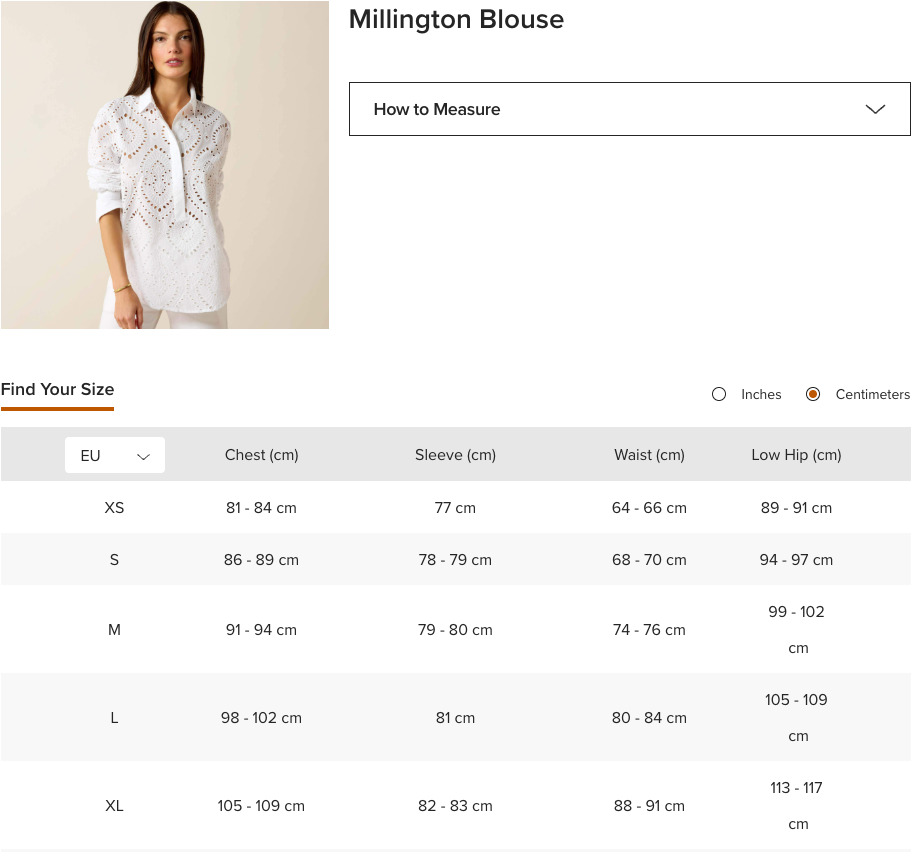Image resolution: width=915 pixels, height=852 pixels.
Task: Select the XS size row label
Action: click(x=114, y=508)
